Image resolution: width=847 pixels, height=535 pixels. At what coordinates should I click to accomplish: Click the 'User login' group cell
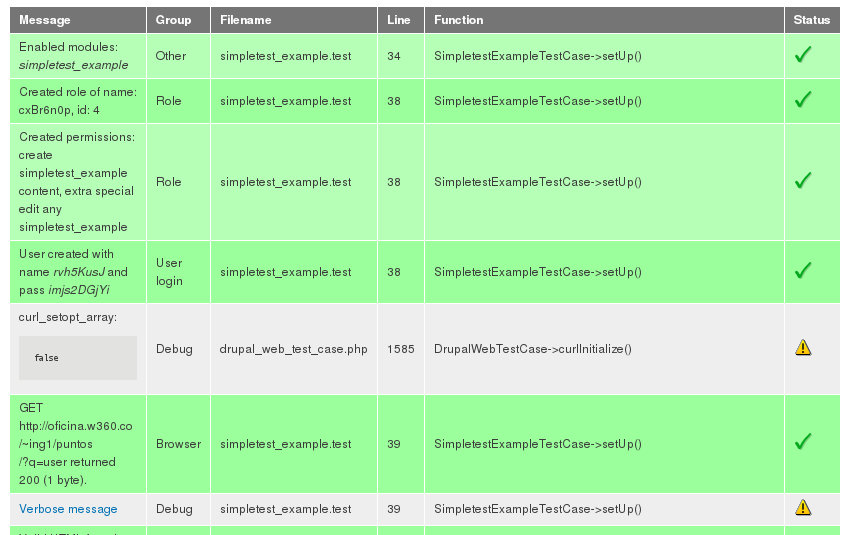click(170, 272)
